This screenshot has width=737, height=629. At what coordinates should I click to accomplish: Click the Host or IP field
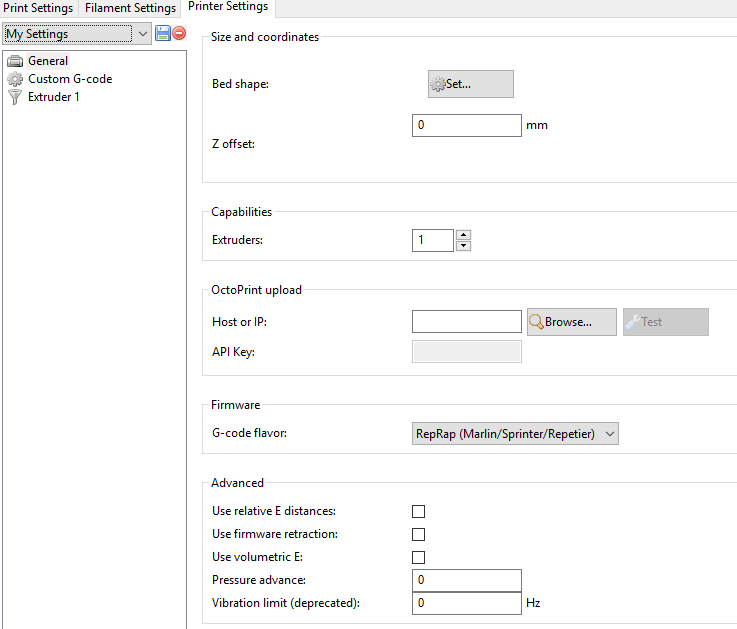(x=467, y=322)
